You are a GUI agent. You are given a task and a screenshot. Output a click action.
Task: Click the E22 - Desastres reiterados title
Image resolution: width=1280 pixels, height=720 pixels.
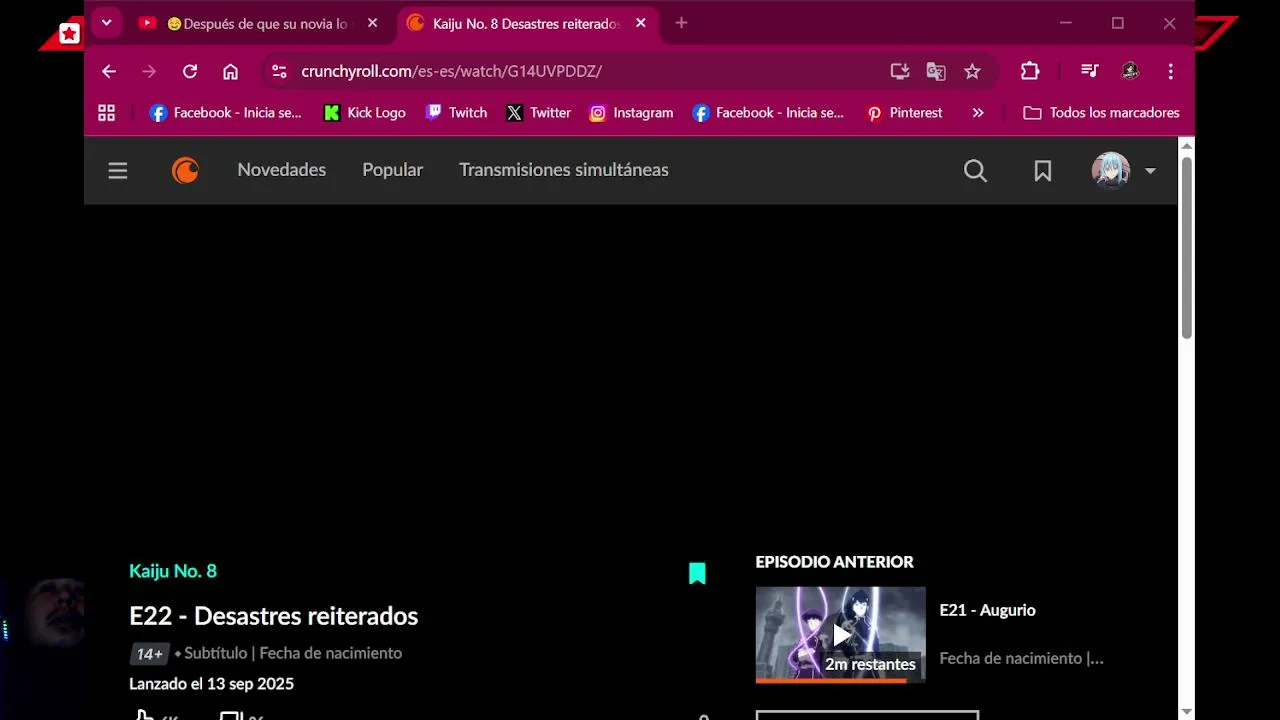tap(274, 616)
